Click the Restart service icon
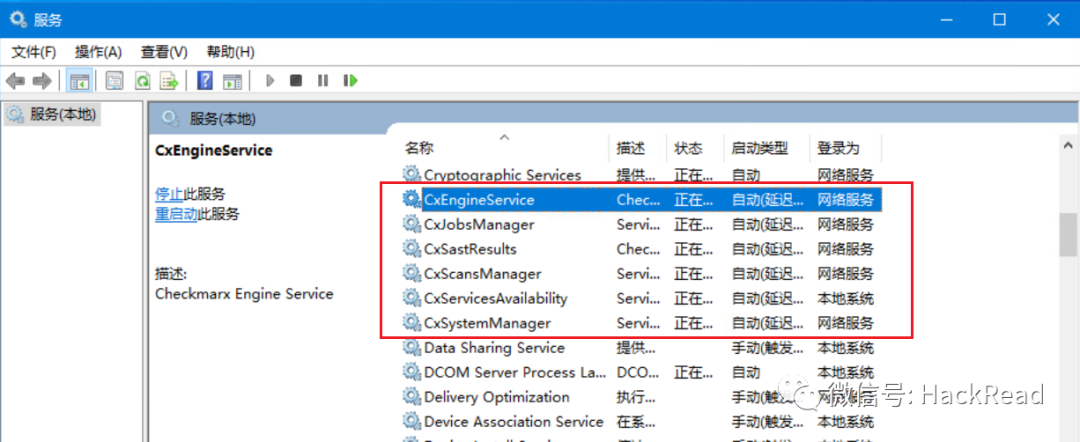This screenshot has width=1080, height=442. click(351, 81)
